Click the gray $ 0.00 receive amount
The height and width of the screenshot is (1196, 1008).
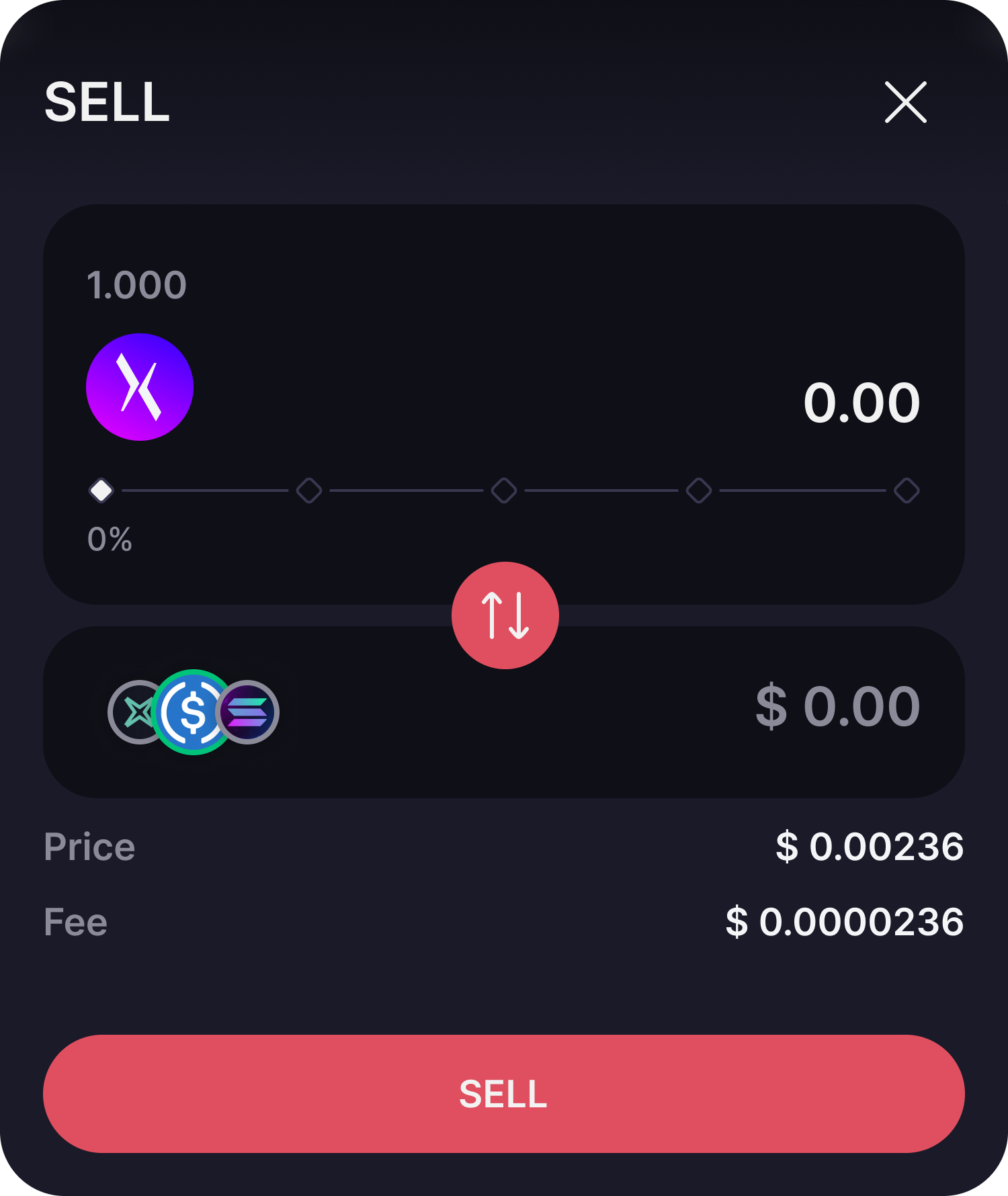point(837,707)
